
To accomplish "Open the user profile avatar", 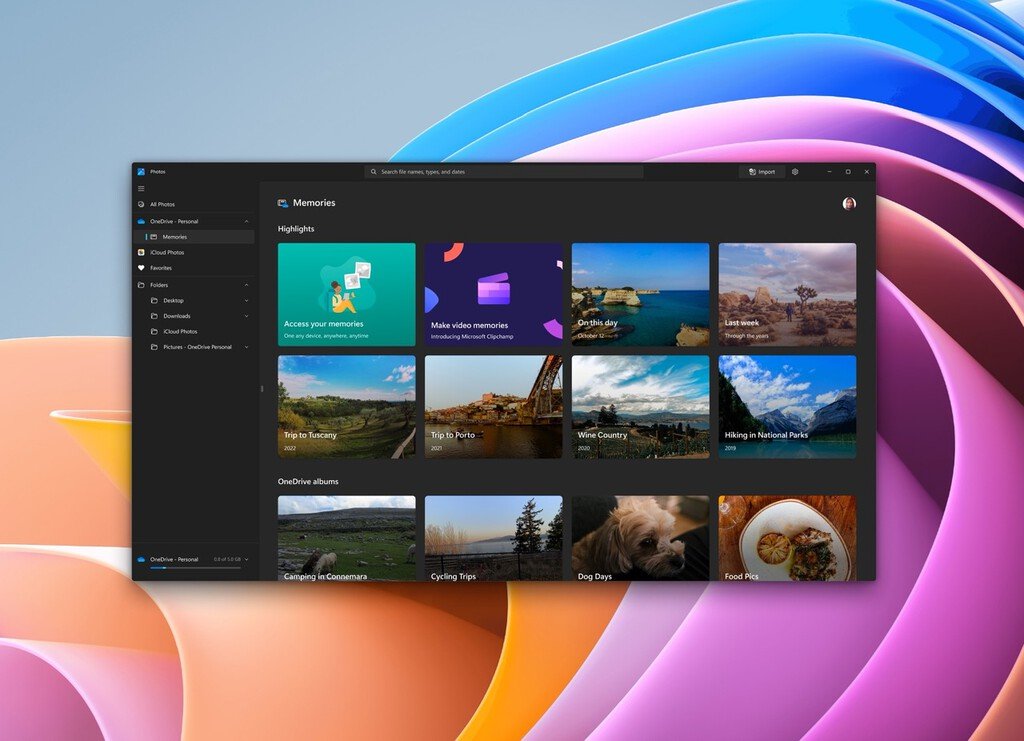I will point(849,204).
